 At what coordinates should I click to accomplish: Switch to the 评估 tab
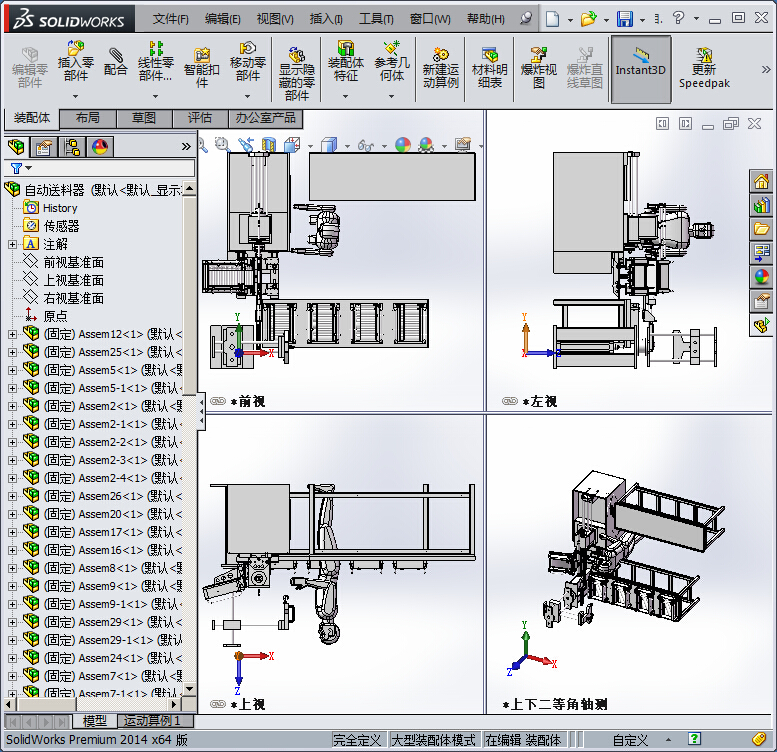point(200,118)
